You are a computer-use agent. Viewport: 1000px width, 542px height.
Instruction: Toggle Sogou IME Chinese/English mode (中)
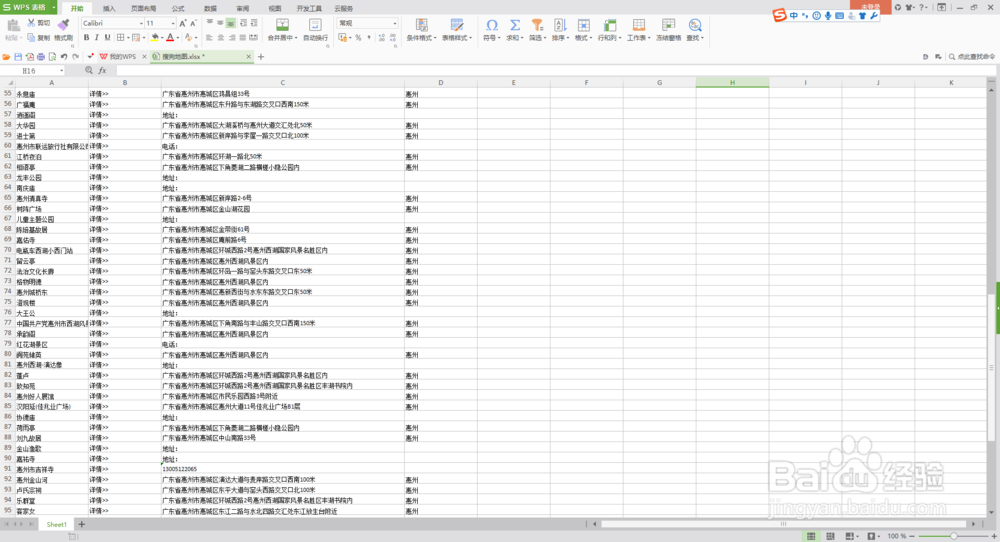pos(793,15)
